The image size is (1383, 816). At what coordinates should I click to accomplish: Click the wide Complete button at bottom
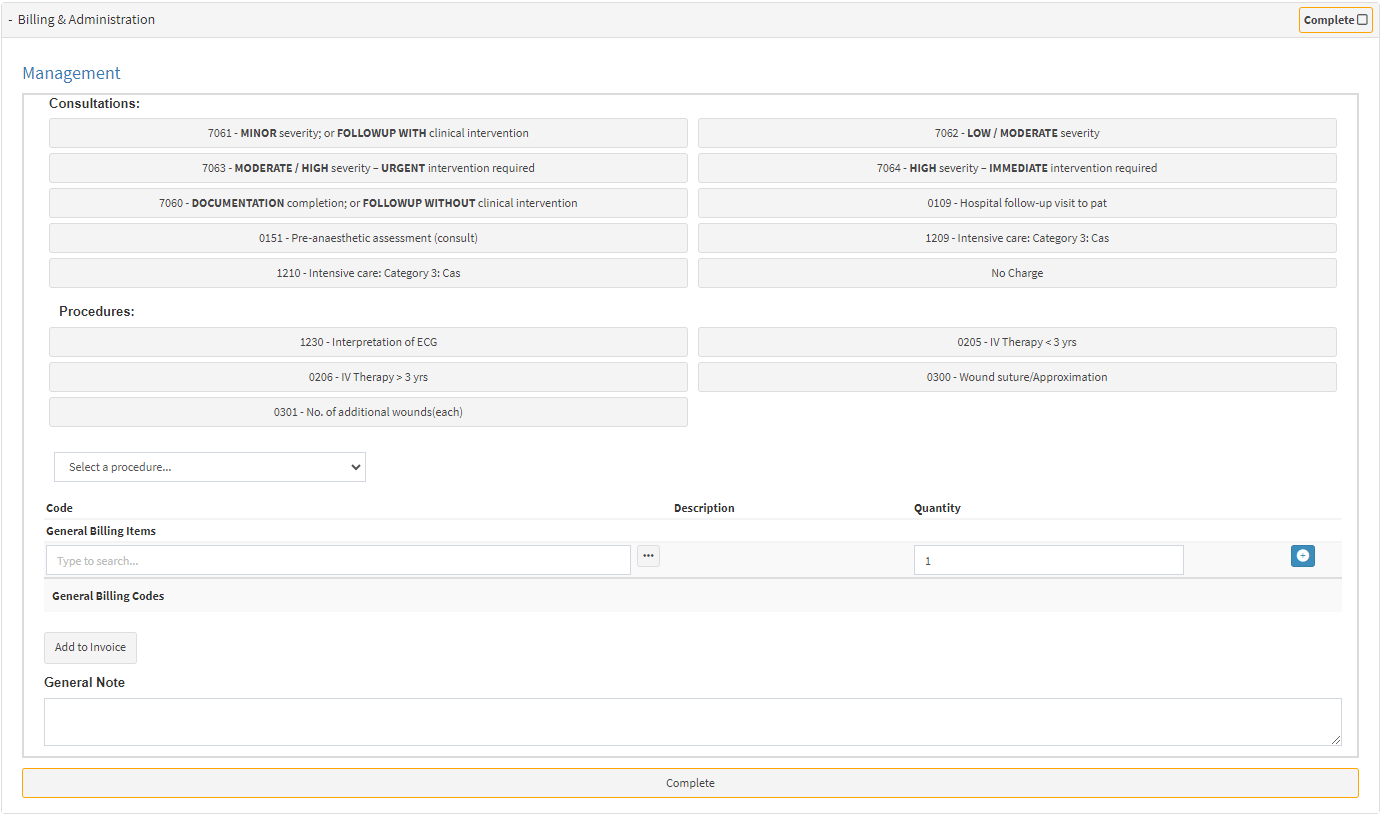coord(690,783)
